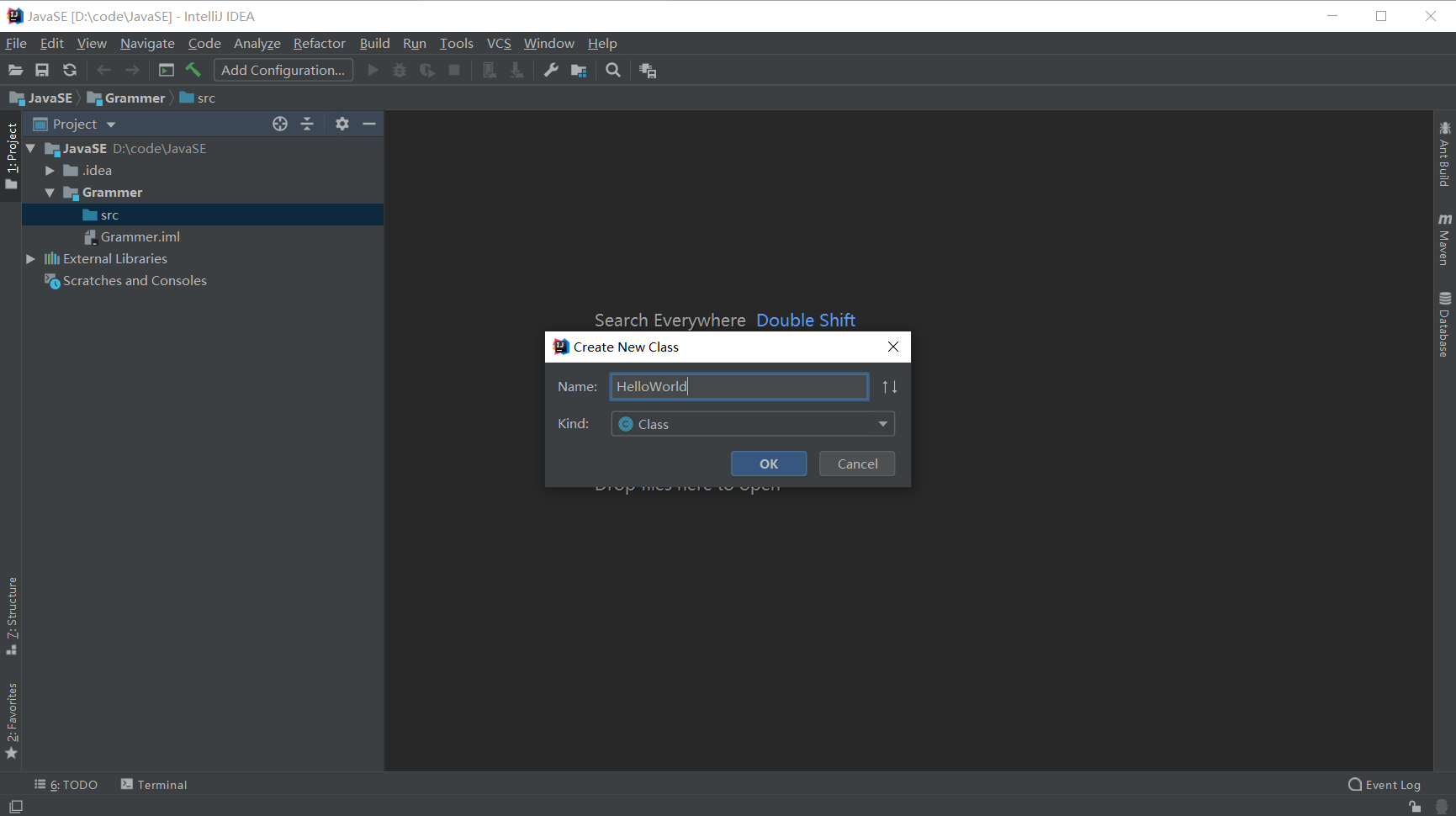The height and width of the screenshot is (816, 1456).
Task: Open the Refactor menu
Action: [319, 44]
